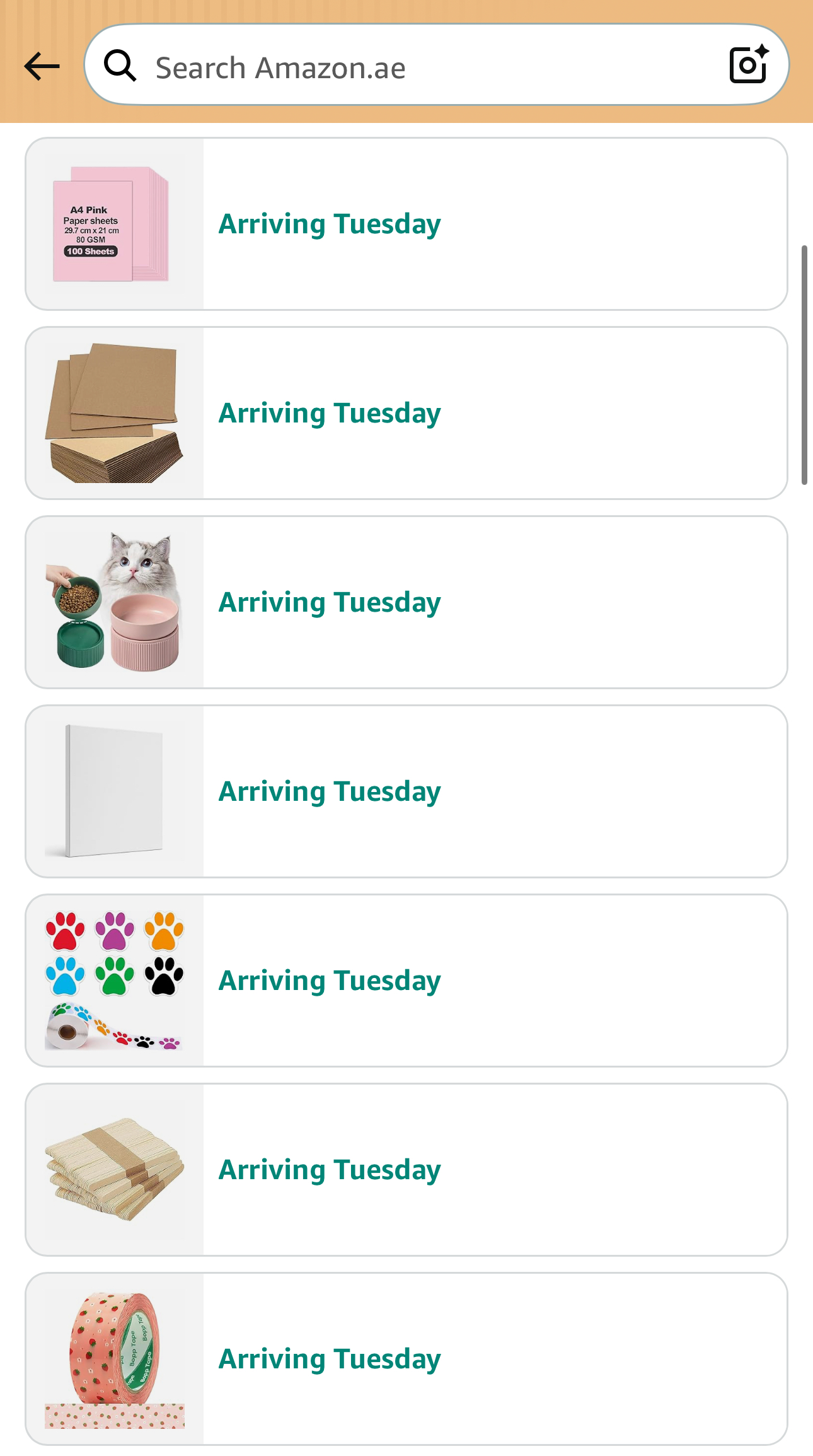View Arriving Tuesday status for strawberry tape
This screenshot has height=1456, width=813.
[x=330, y=1360]
